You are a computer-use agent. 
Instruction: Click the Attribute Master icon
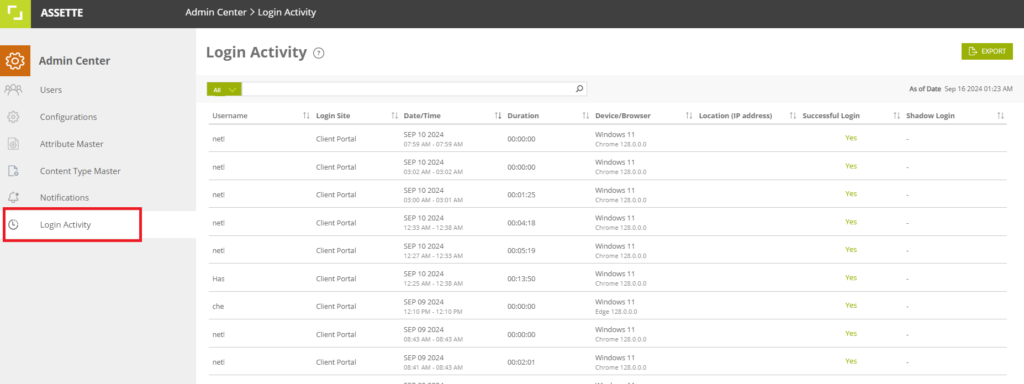coord(13,144)
